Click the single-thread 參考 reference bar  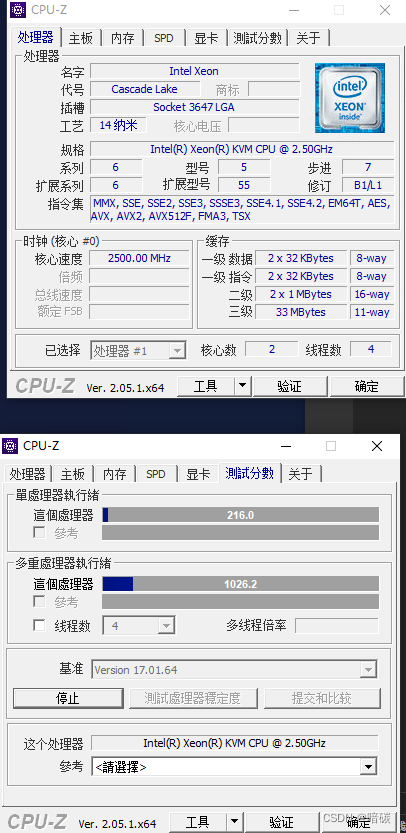(x=241, y=533)
